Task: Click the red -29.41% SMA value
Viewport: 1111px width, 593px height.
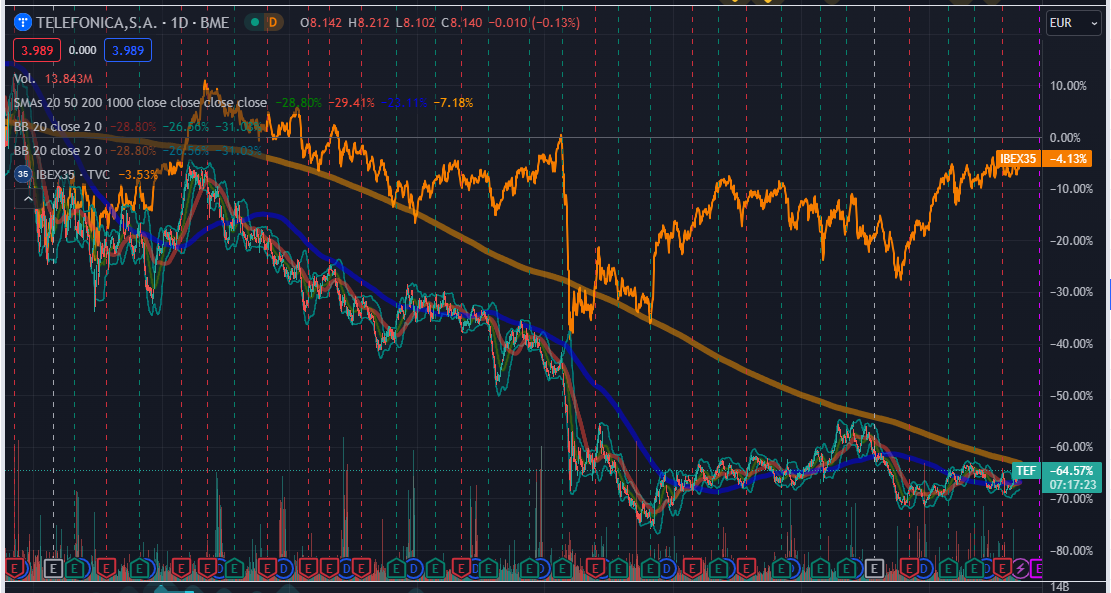Action: pos(351,103)
